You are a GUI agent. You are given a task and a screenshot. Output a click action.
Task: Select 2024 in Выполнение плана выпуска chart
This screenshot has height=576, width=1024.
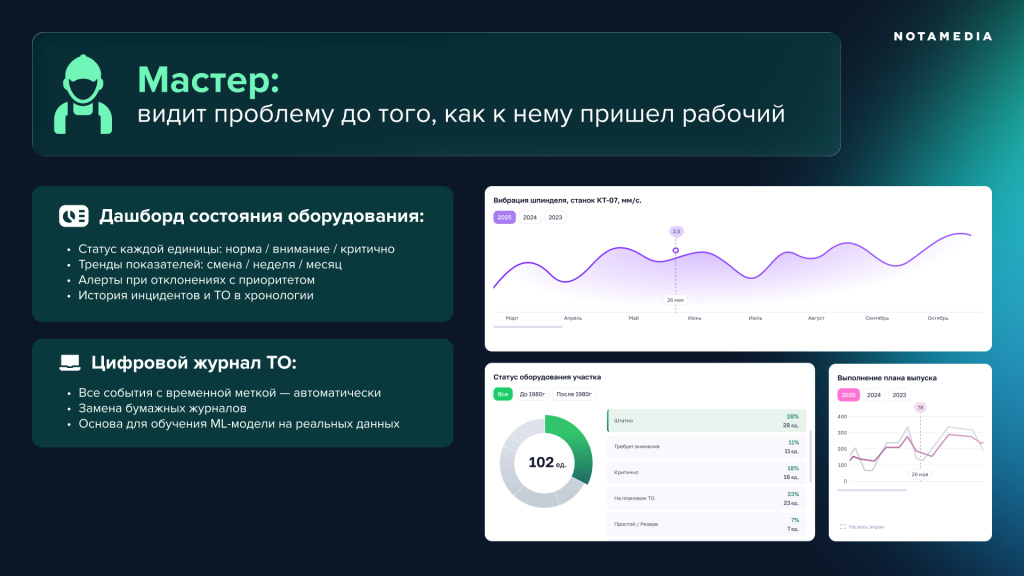pyautogui.click(x=874, y=395)
